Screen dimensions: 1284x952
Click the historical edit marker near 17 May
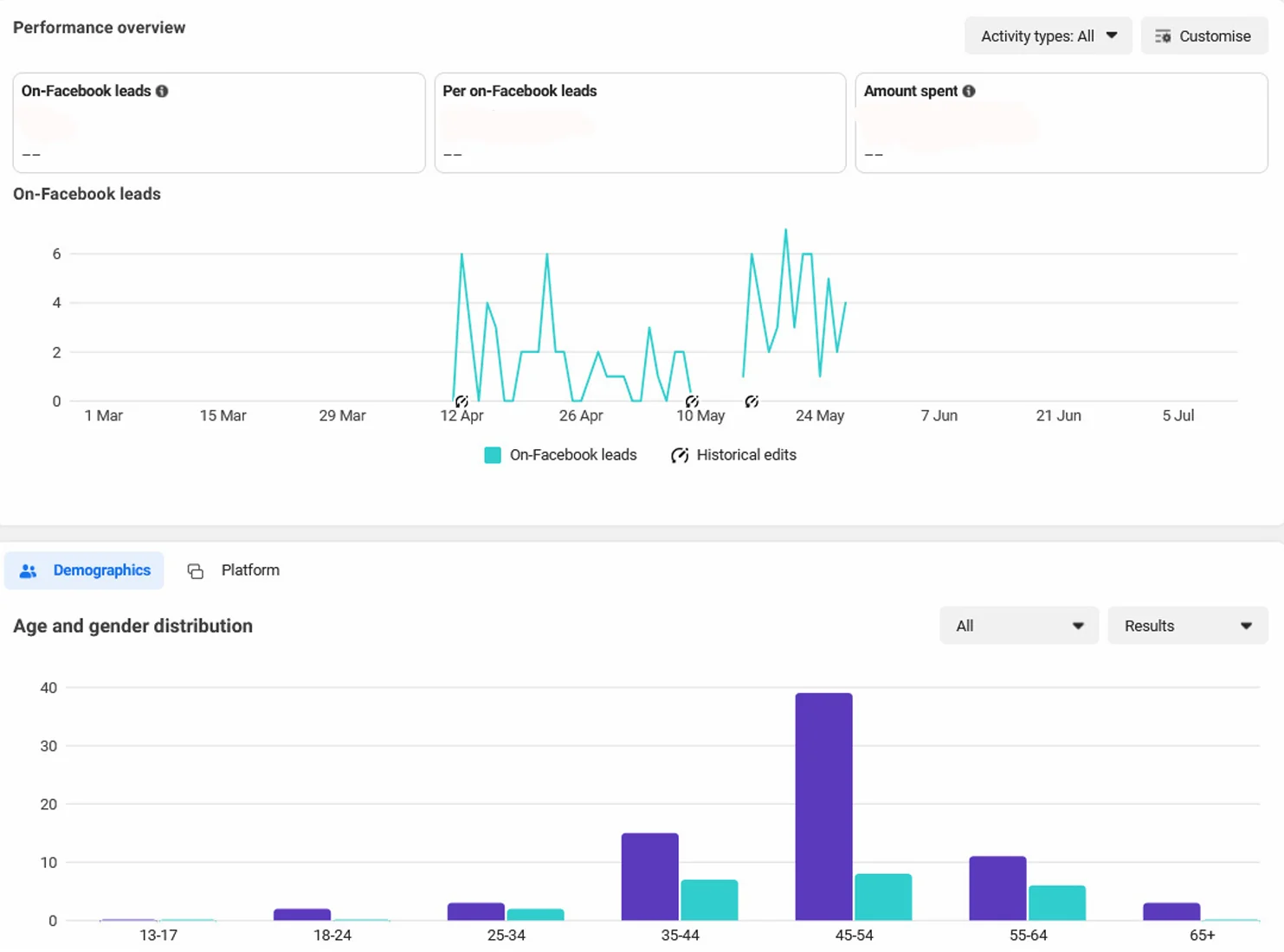tap(752, 402)
